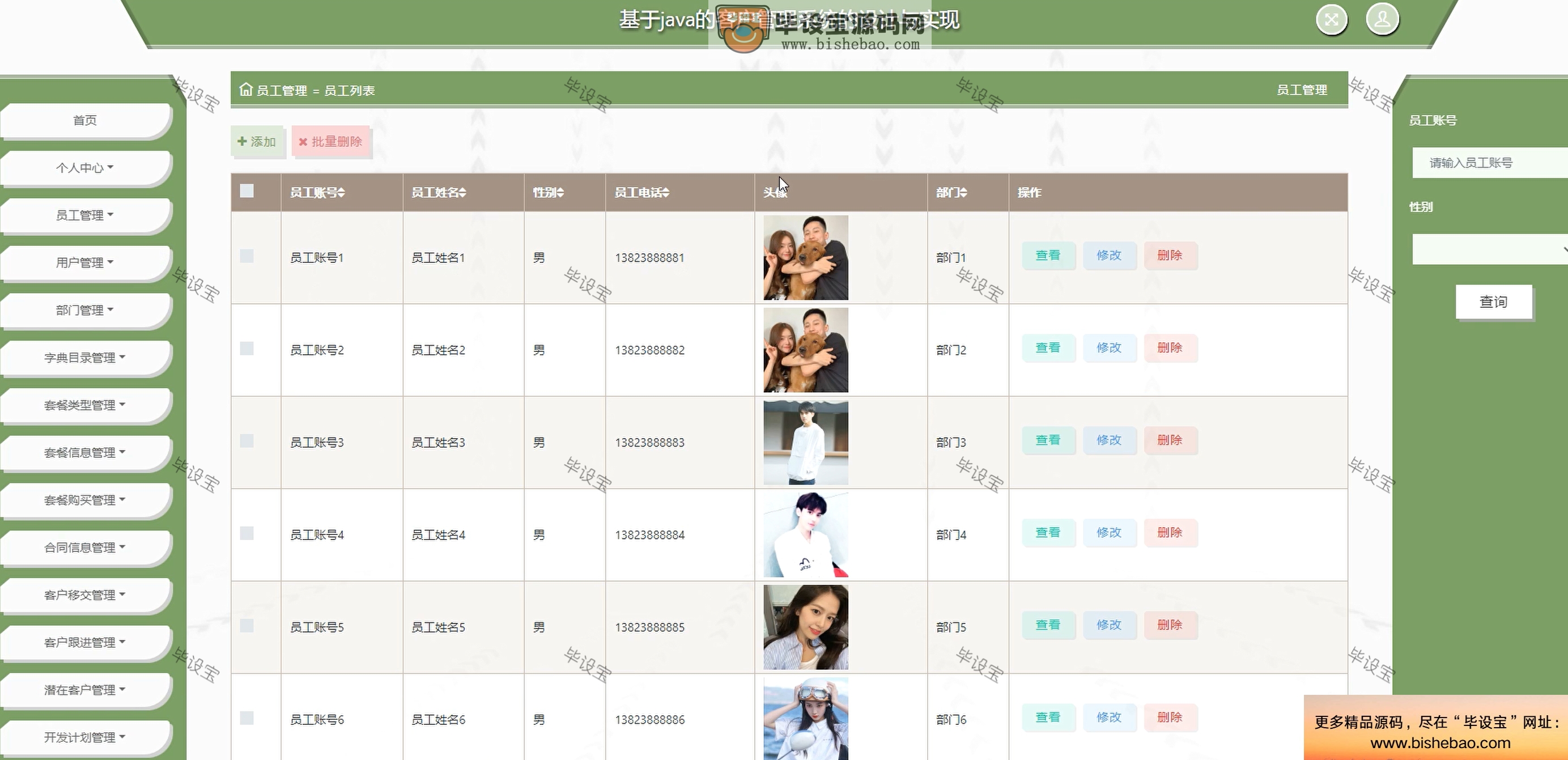This screenshot has width=1568, height=760.
Task: Open avatar thumbnail of 员工姓名4
Action: pos(805,534)
